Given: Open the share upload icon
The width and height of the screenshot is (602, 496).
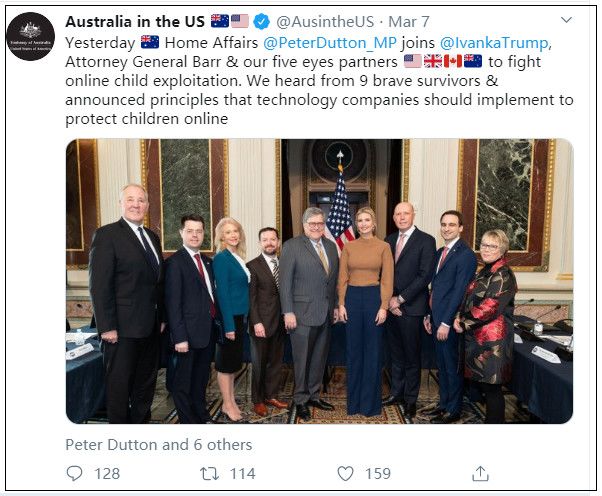Looking at the screenshot, I should coord(480,473).
